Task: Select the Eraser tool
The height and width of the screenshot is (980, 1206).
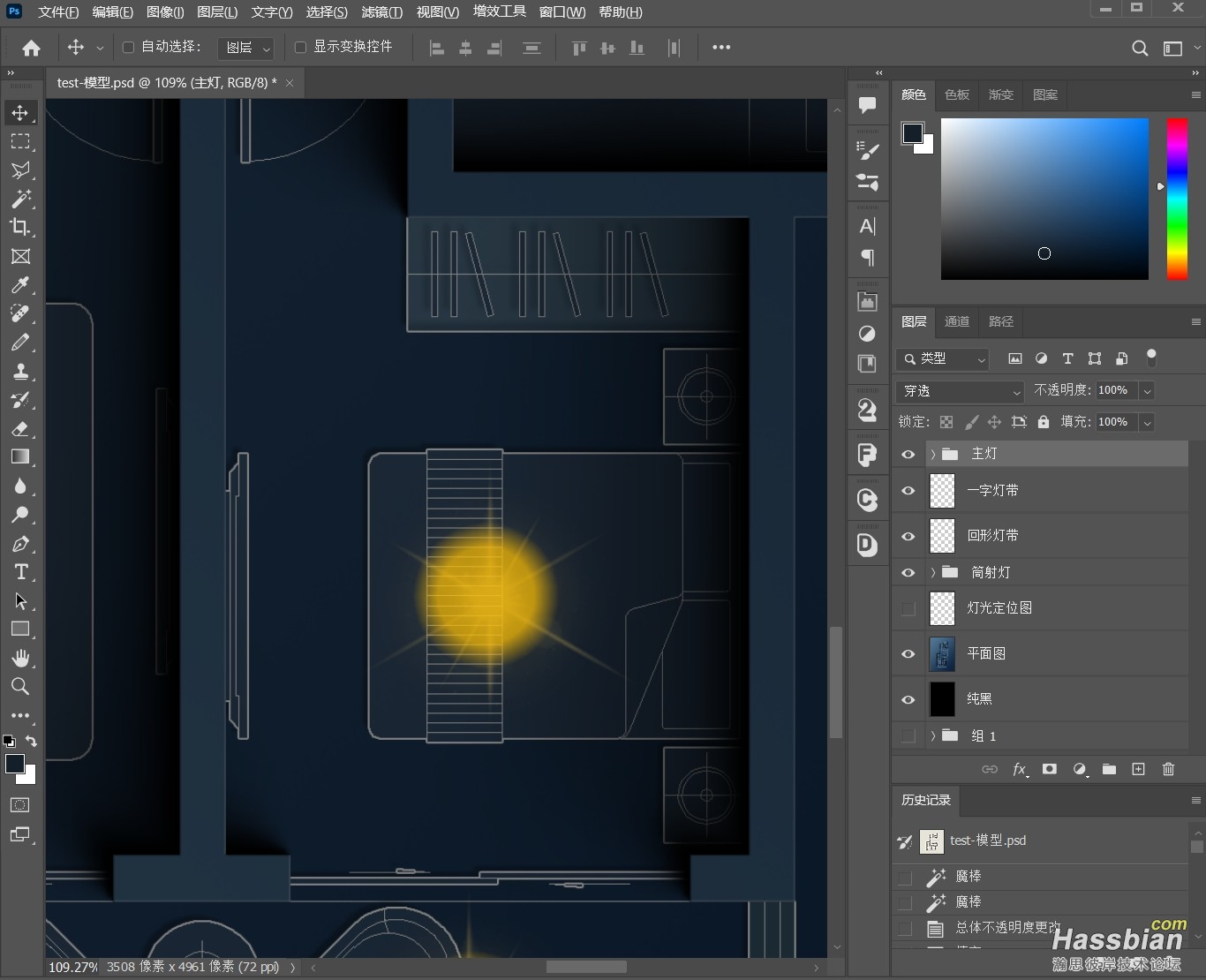Action: [x=20, y=428]
